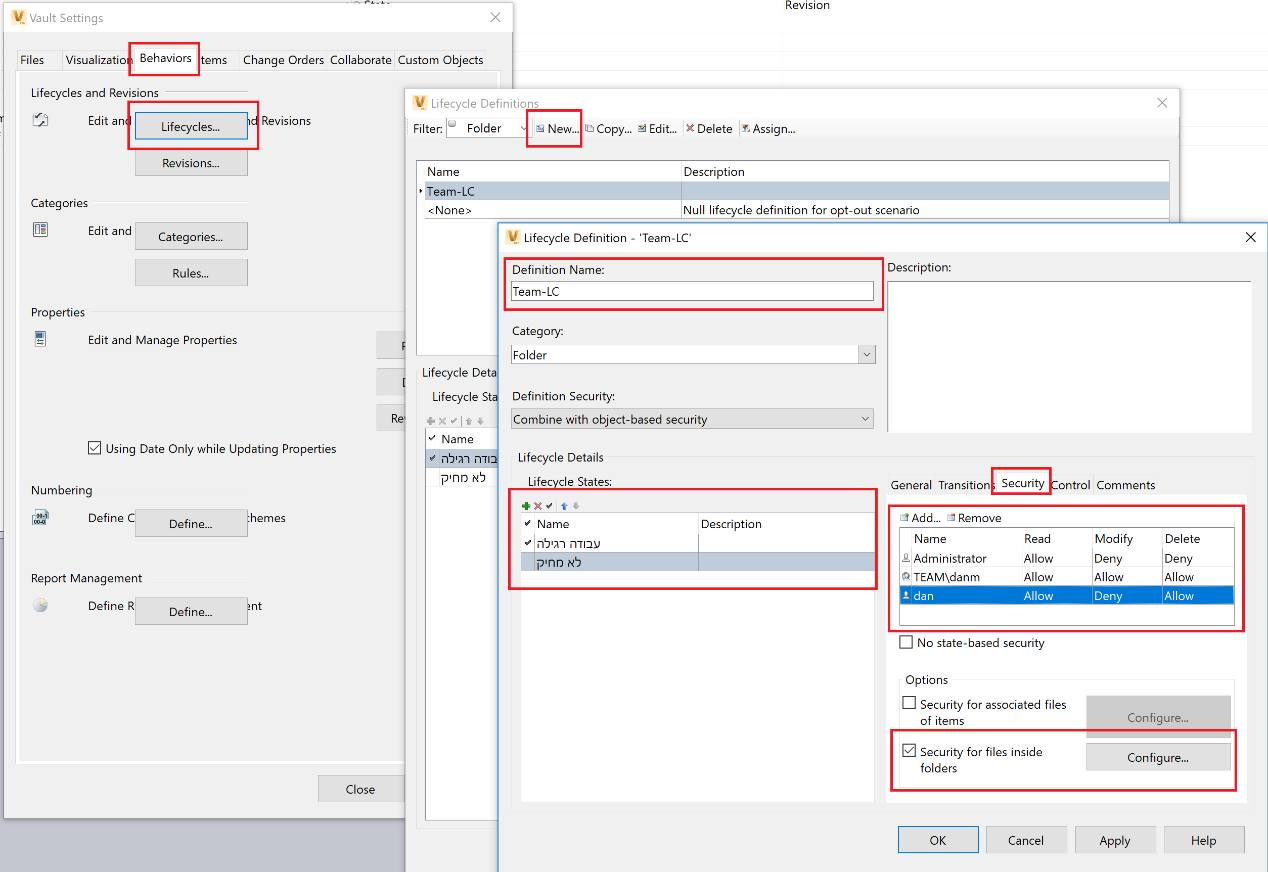Click the Apply button
Screen dimensions: 1268x872
point(1115,840)
